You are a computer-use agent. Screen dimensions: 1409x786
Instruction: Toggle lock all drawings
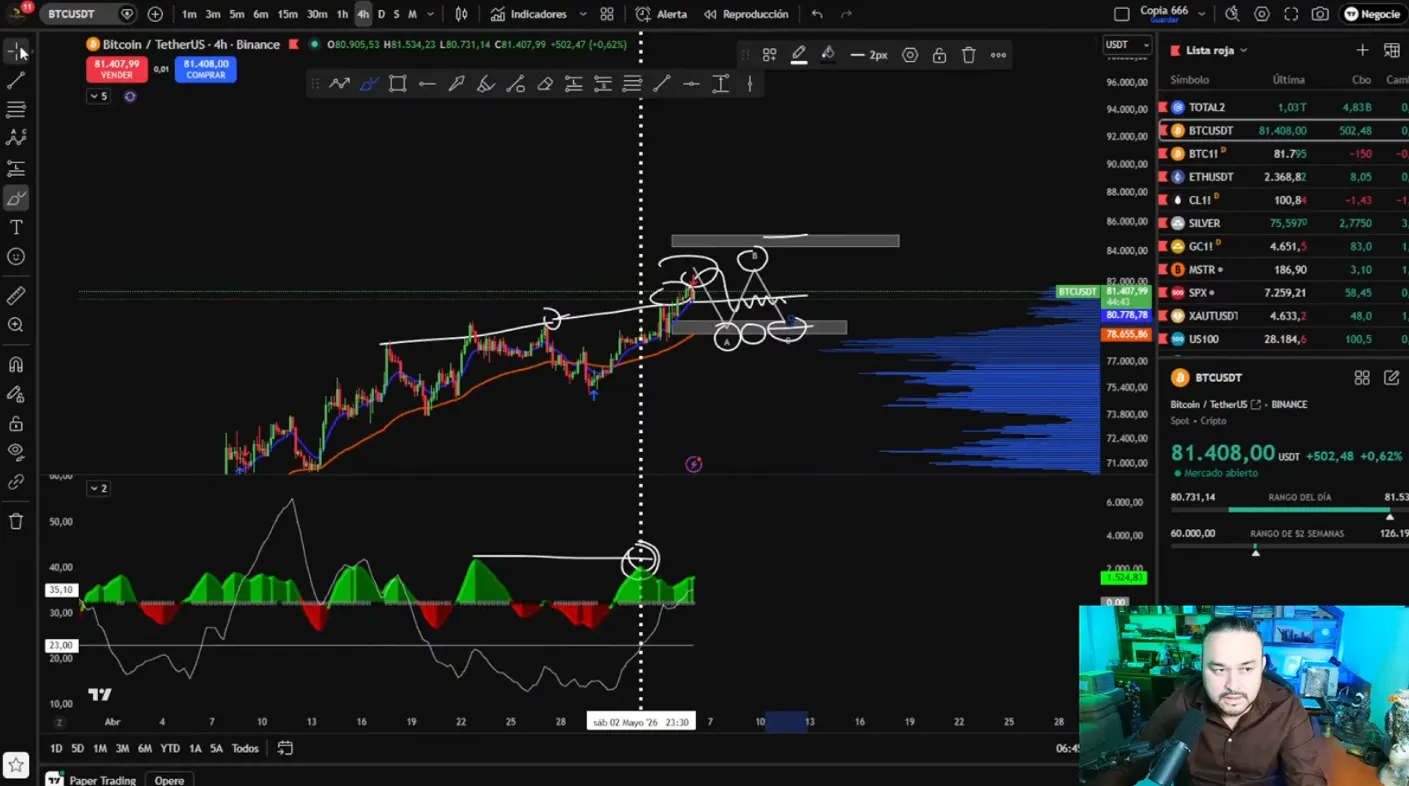(x=16, y=423)
